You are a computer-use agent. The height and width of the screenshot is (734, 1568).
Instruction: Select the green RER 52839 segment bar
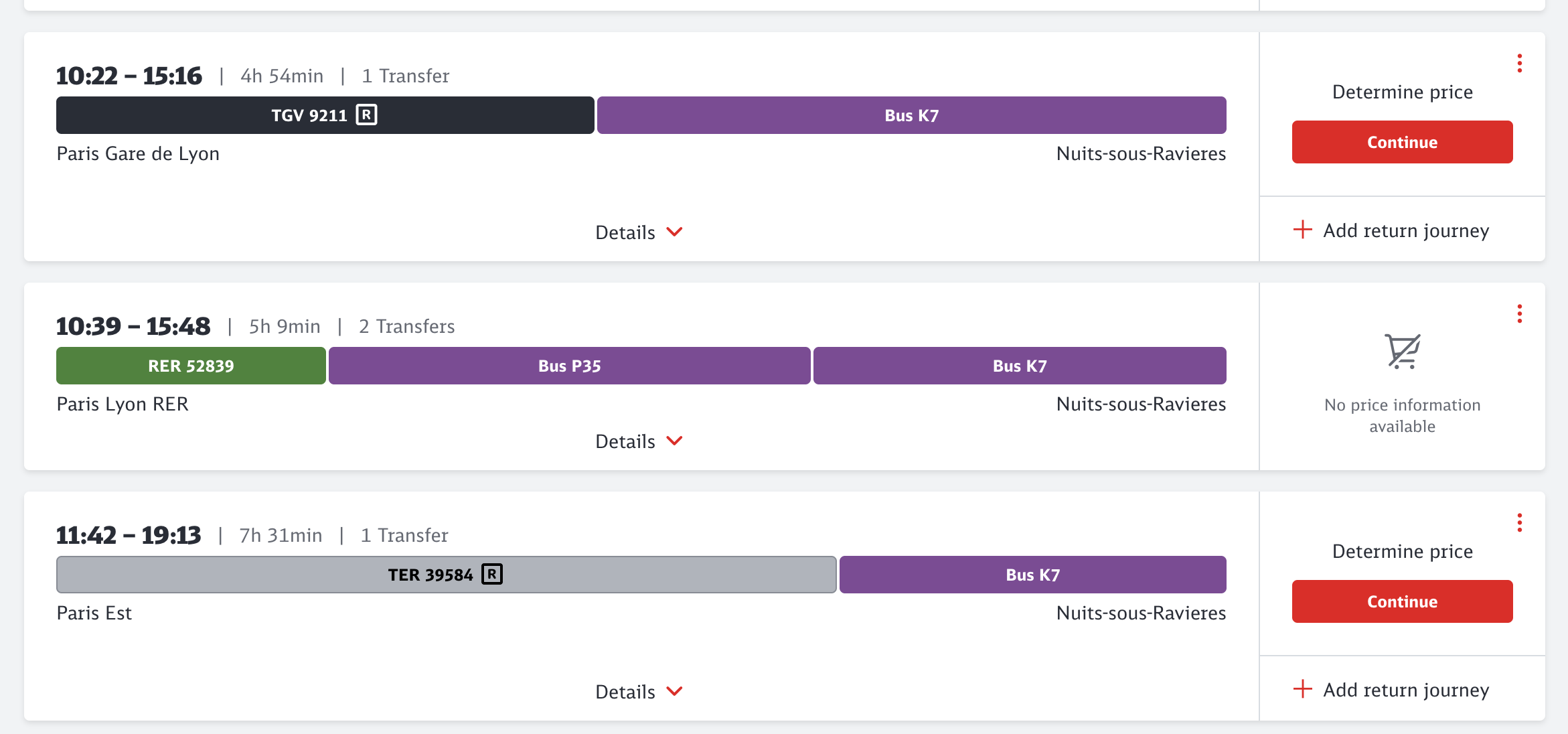pos(191,366)
